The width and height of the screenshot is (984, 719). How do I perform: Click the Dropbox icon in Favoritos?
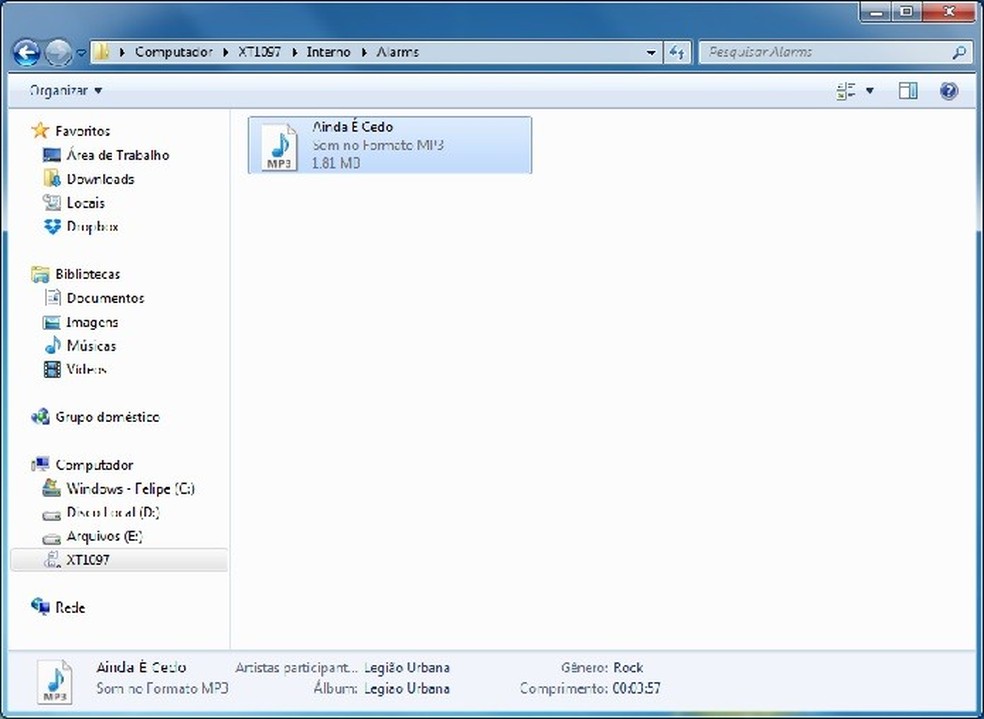coord(52,226)
